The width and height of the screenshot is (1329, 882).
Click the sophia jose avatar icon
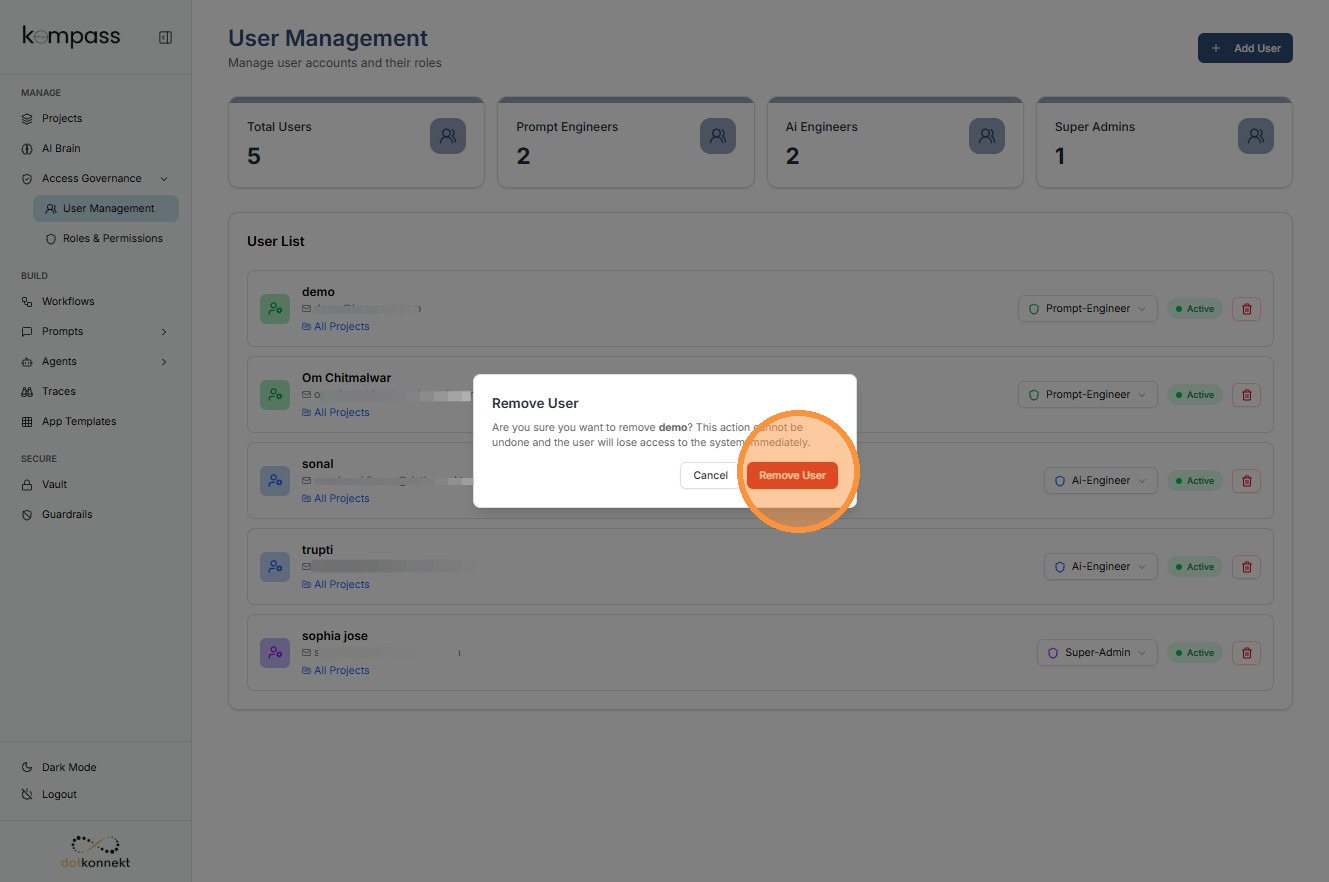tap(275, 653)
